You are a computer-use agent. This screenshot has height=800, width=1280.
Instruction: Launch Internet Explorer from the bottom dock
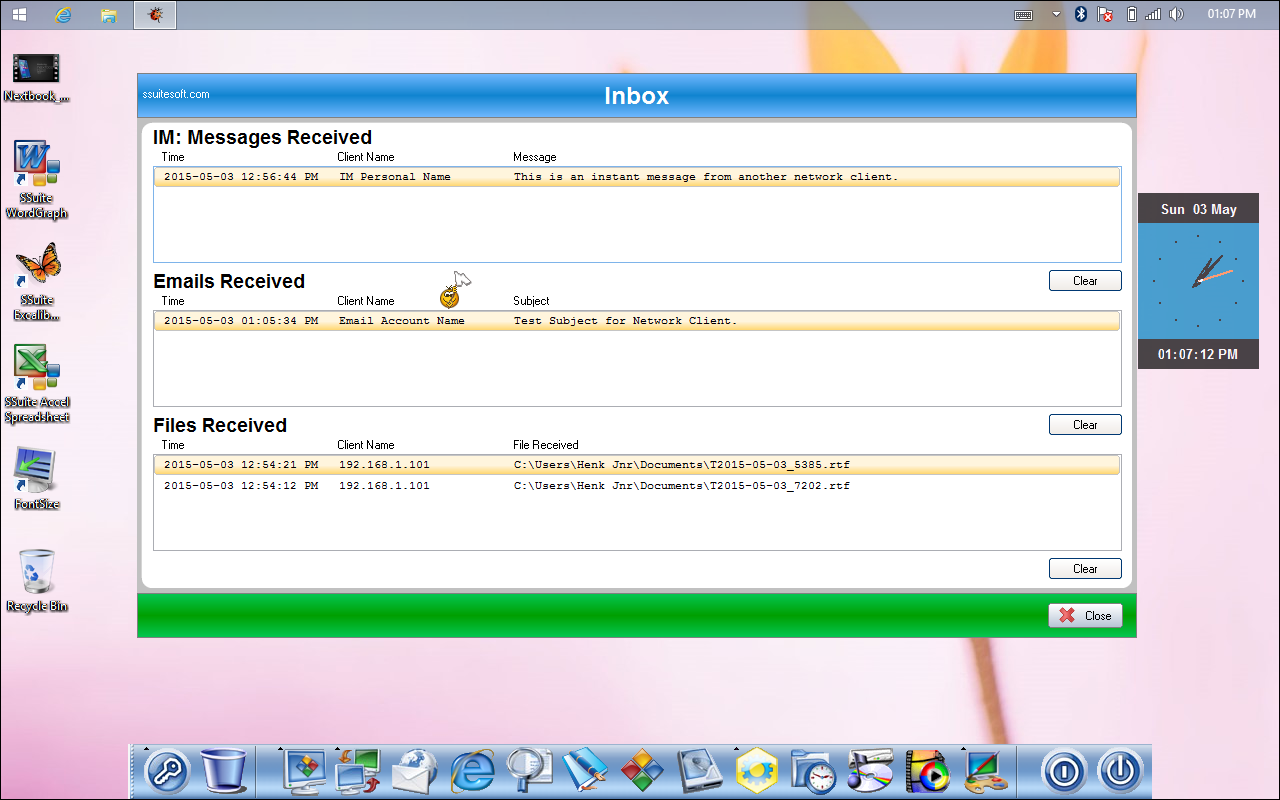click(x=472, y=771)
